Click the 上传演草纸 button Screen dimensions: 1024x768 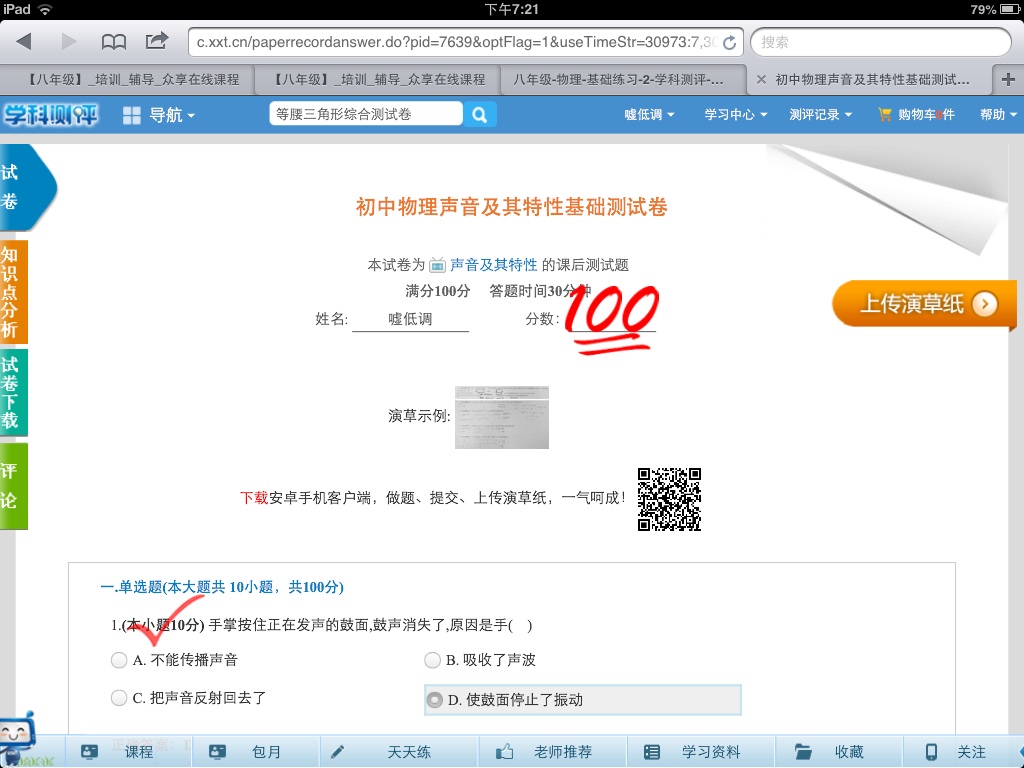tap(923, 304)
